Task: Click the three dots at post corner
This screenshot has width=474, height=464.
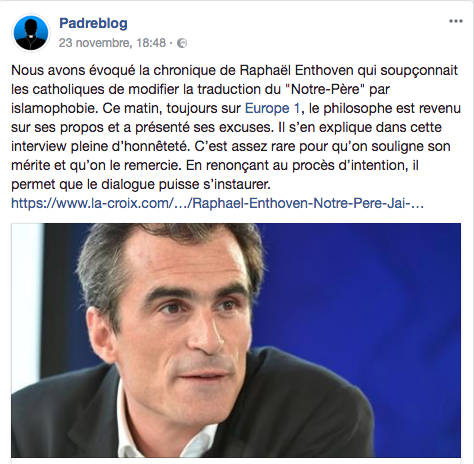Action: pos(456,21)
